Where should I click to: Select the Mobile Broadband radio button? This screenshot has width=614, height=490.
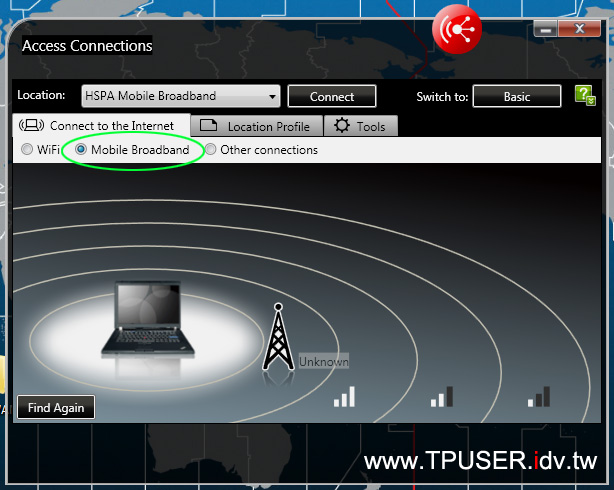81,149
